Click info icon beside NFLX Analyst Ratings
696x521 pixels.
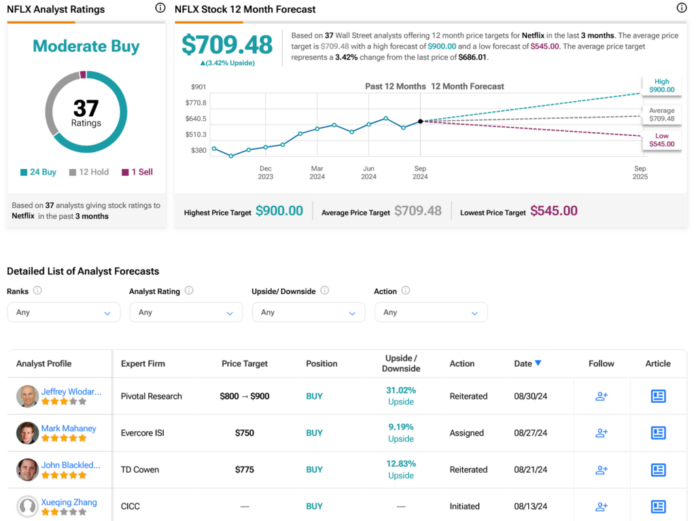point(160,8)
